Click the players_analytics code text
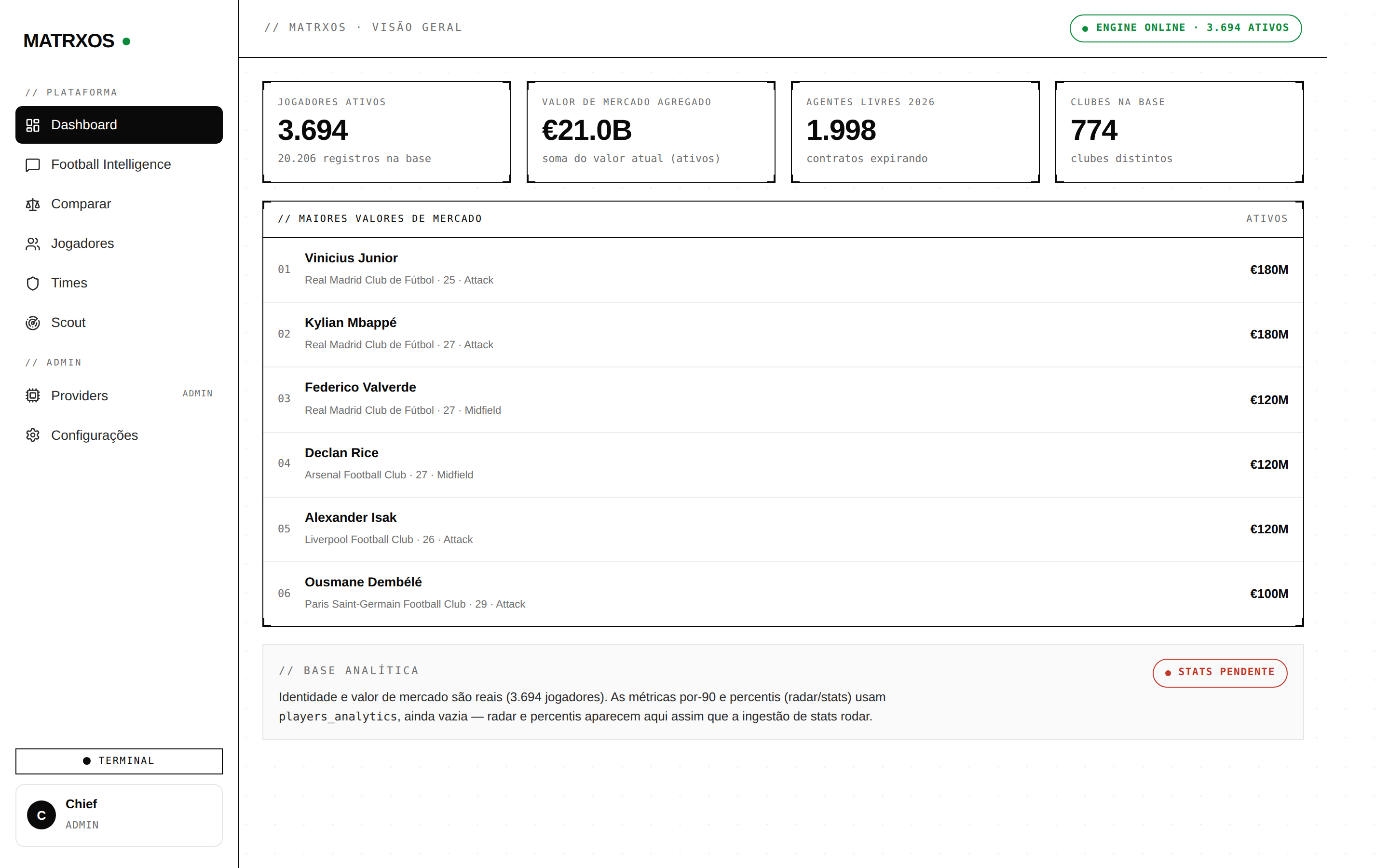1389x868 pixels. click(338, 717)
